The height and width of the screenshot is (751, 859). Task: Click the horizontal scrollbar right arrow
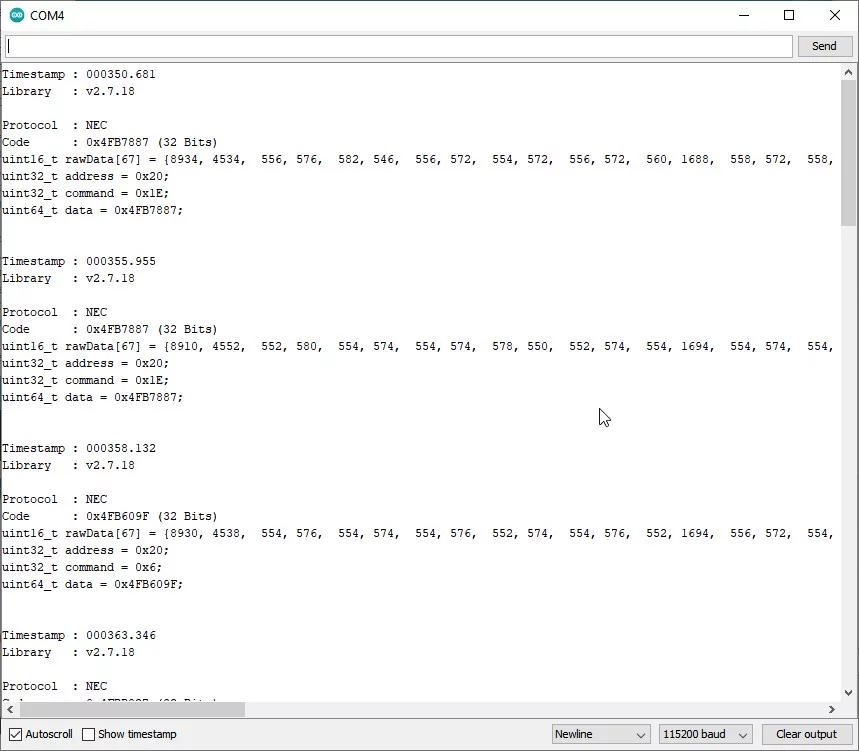(x=832, y=709)
